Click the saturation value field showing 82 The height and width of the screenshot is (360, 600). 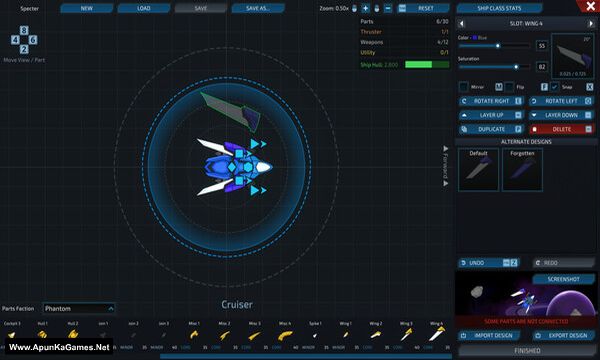pyautogui.click(x=541, y=67)
